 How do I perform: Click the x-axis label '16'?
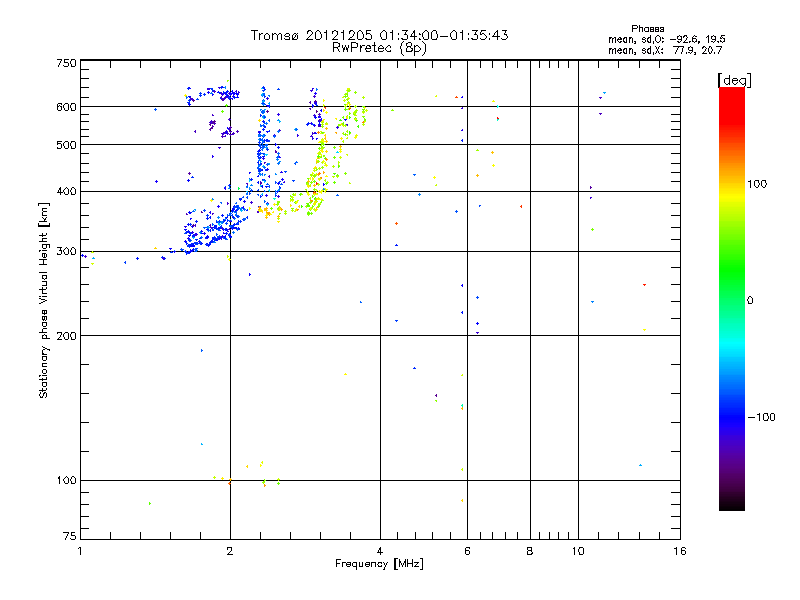680,551
